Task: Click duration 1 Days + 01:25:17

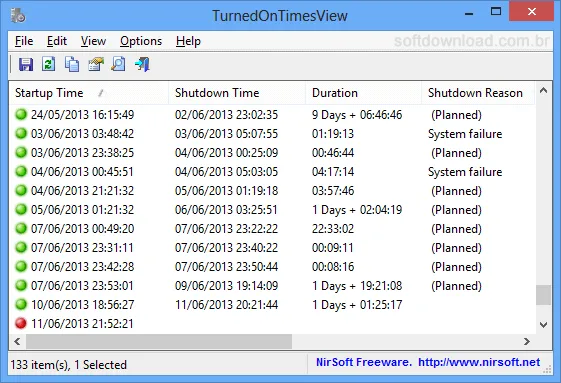Action: pyautogui.click(x=357, y=304)
